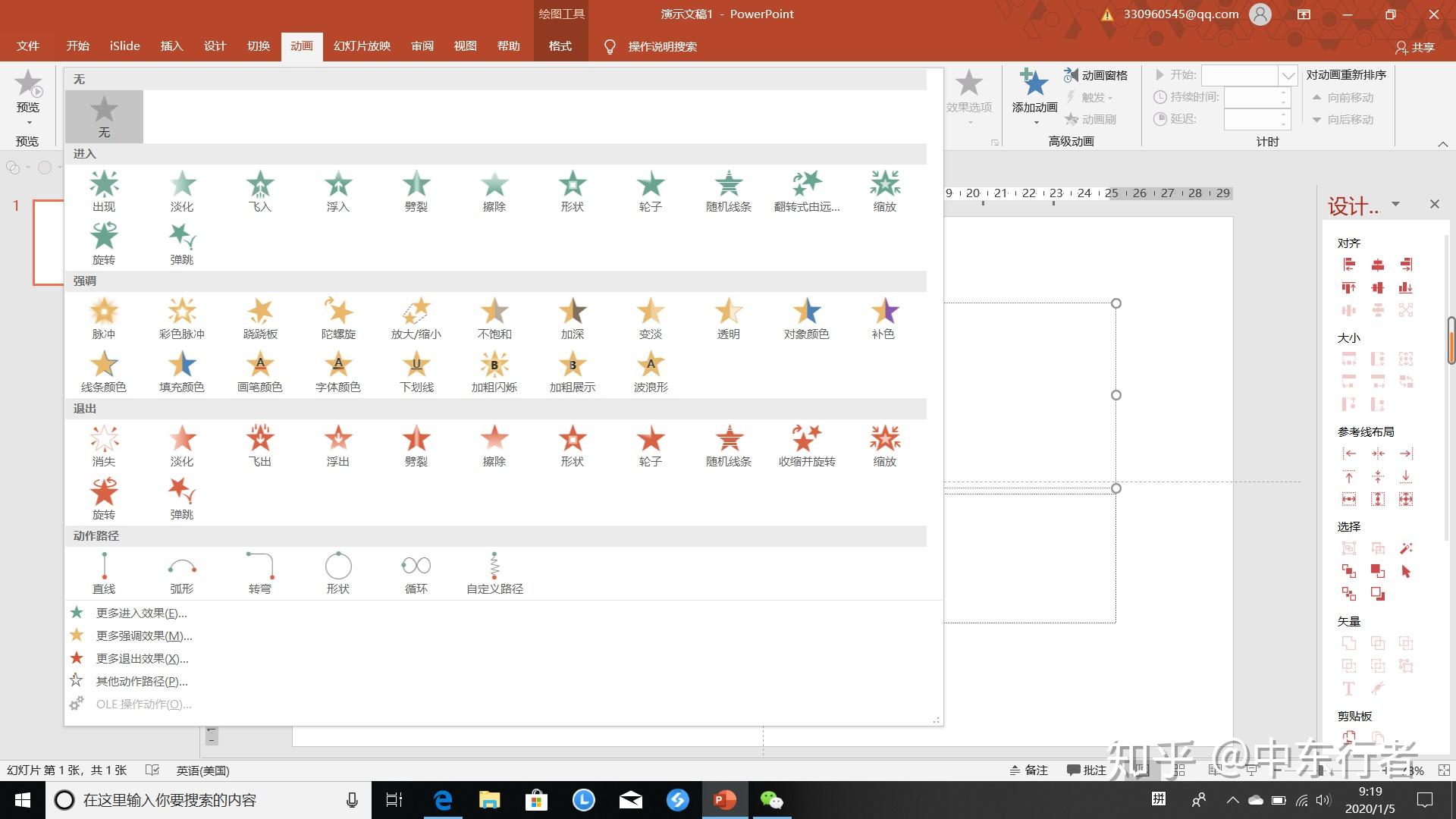Choose the 陀螺旋 emphasis effect
The height and width of the screenshot is (819, 1456).
click(338, 318)
